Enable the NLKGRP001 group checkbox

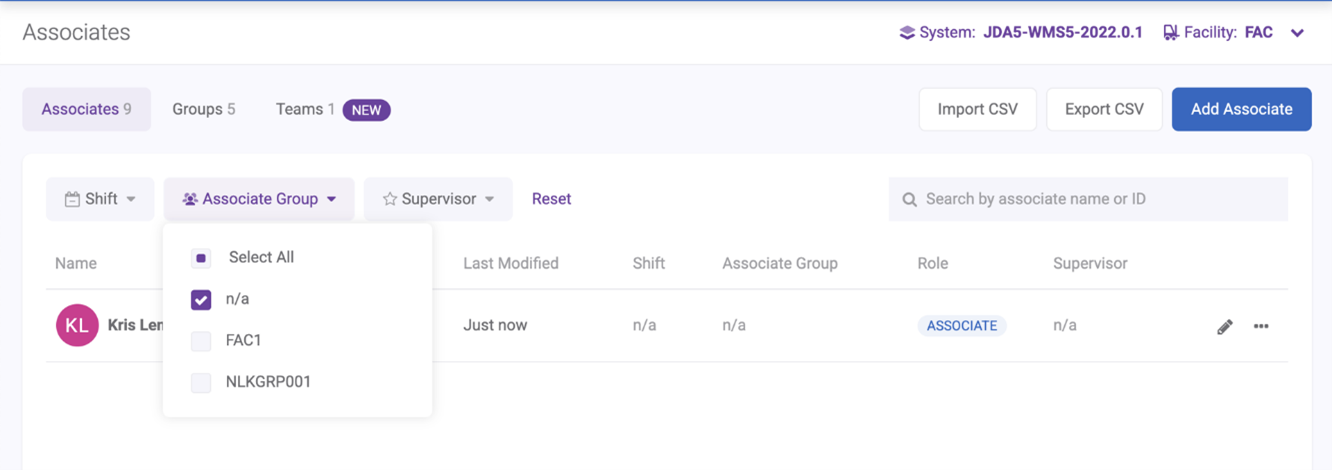[201, 382]
